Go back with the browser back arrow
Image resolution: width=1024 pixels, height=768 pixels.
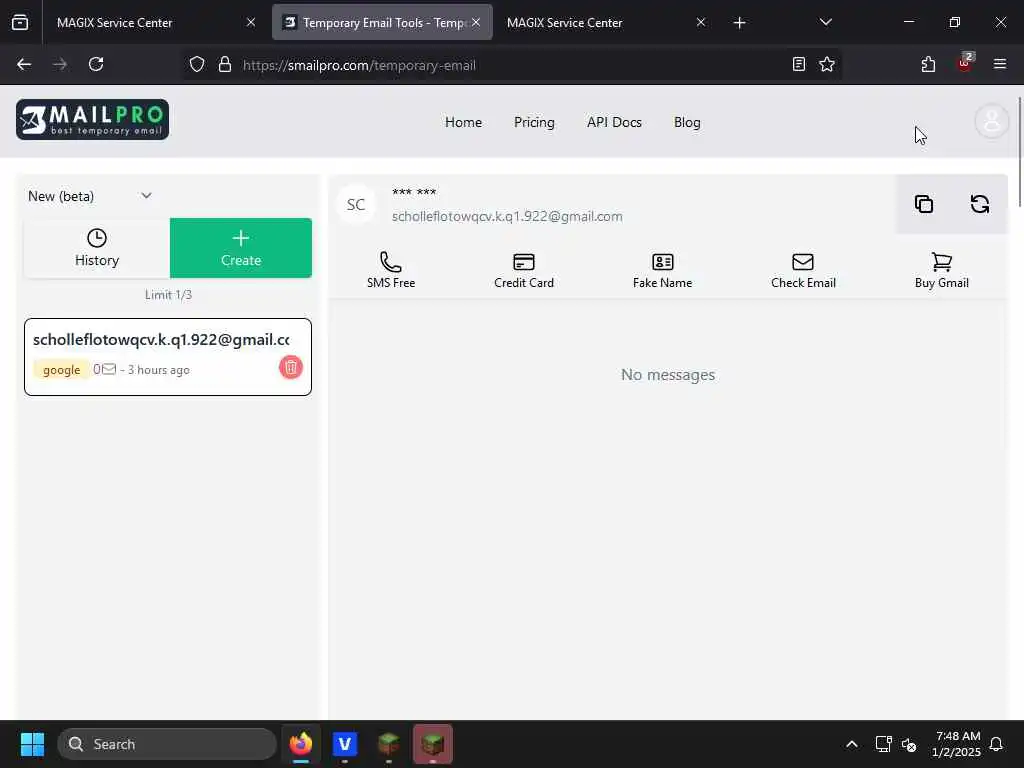(24, 64)
